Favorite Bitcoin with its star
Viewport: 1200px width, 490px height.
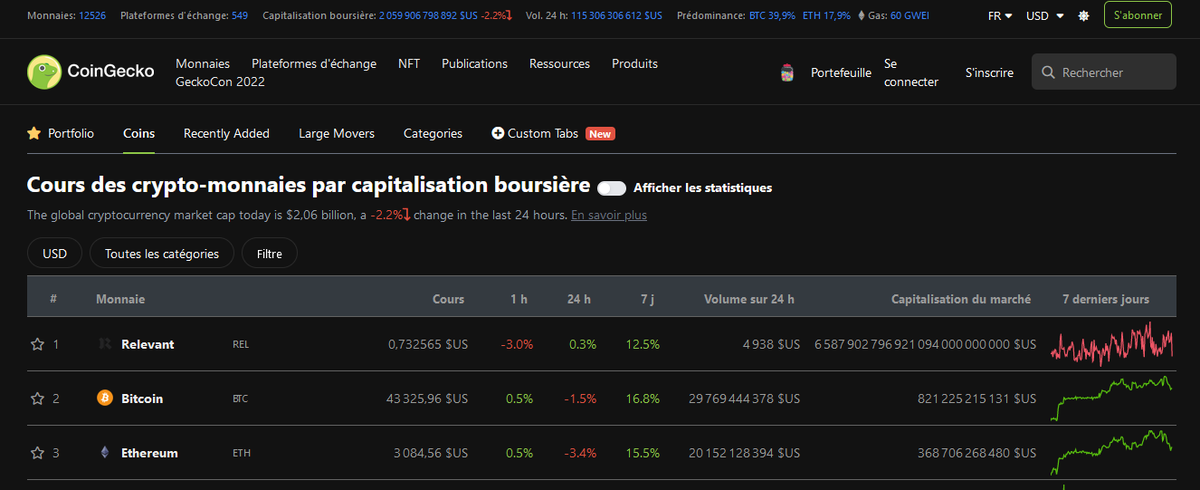(x=37, y=398)
